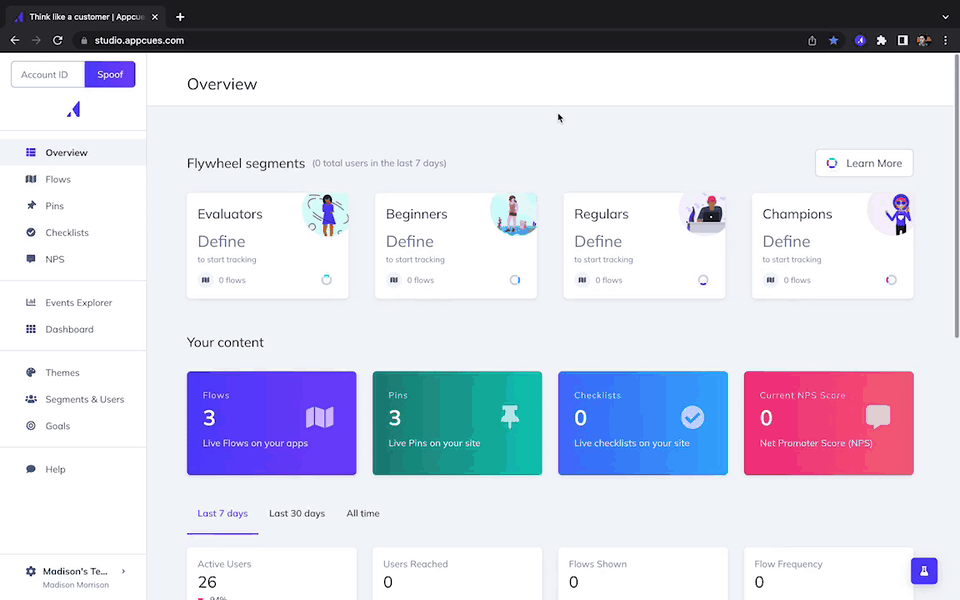Open the Flows content tile
The width and height of the screenshot is (960, 600).
(x=271, y=423)
